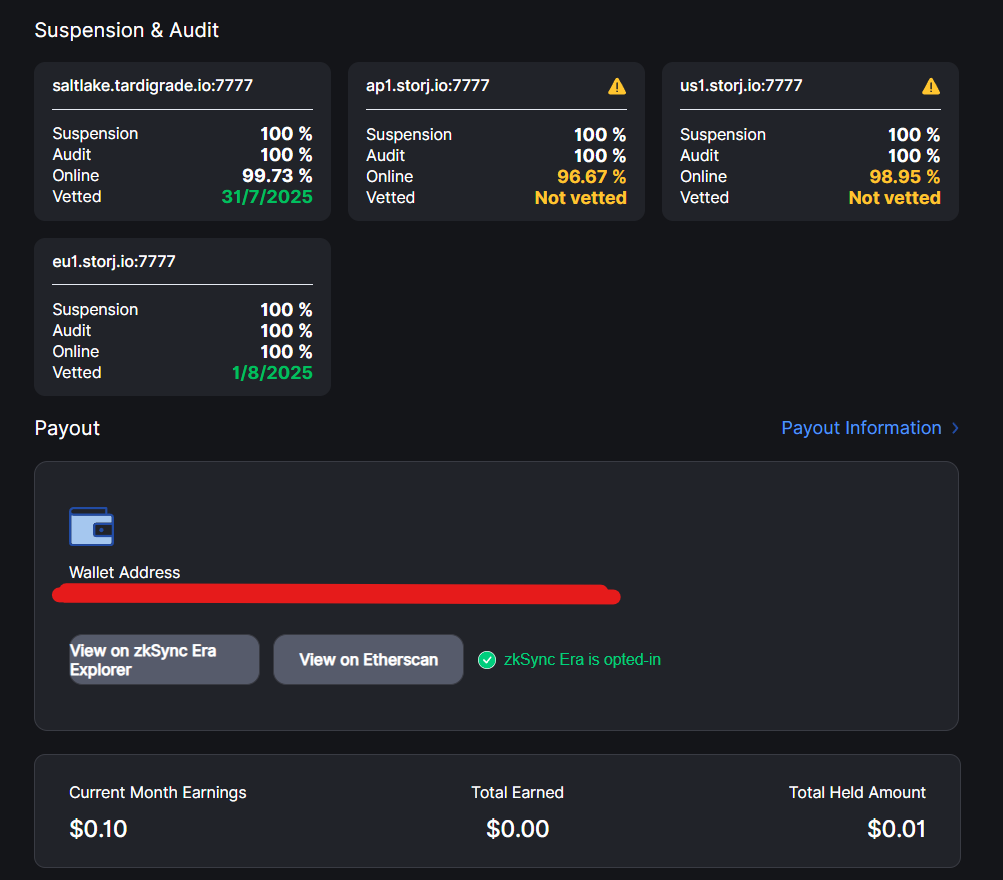Select the saltlake.tardigrade.io:7777 satellite card title
The height and width of the screenshot is (880, 1003).
coord(152,85)
